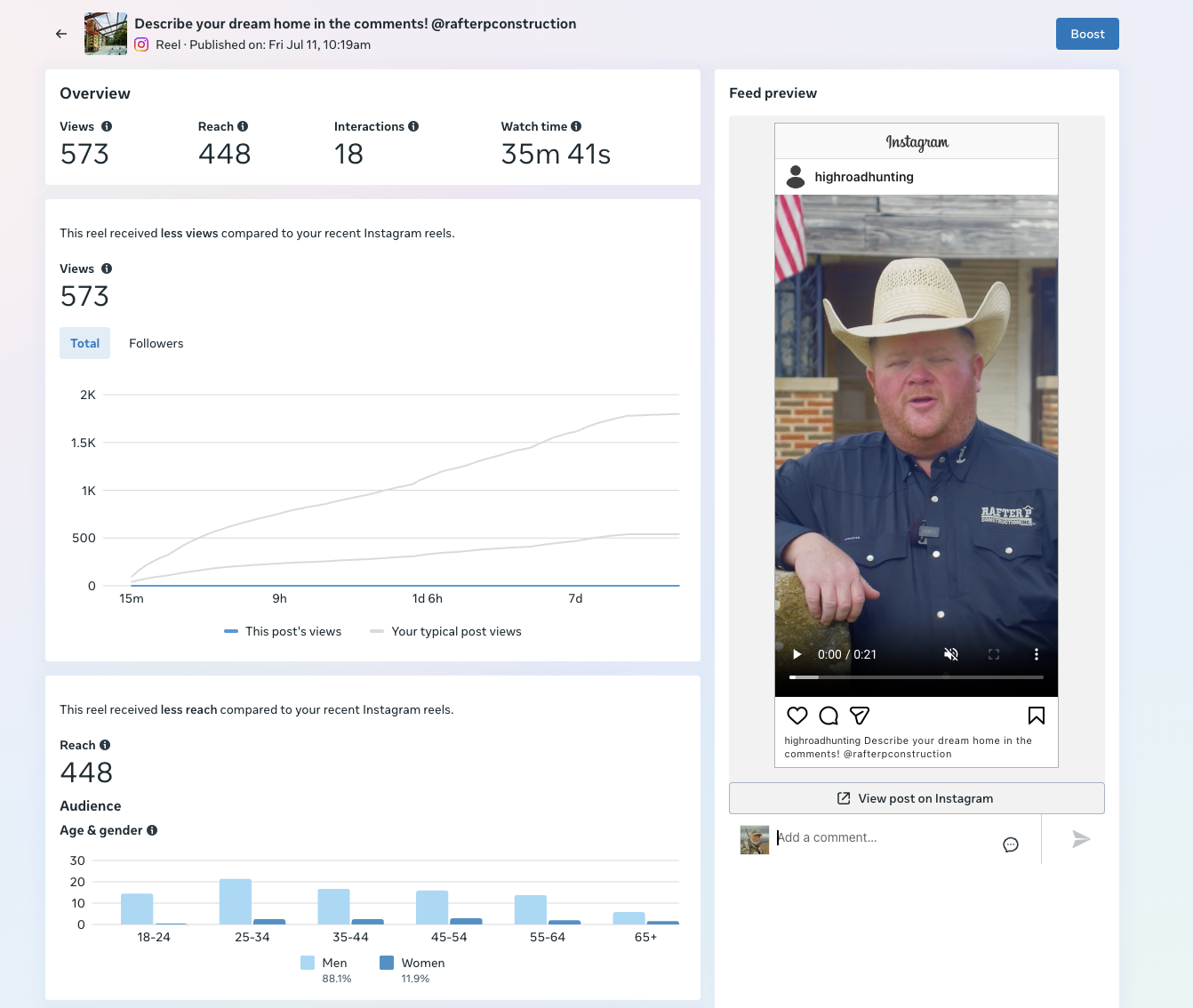The height and width of the screenshot is (1008, 1193).
Task: Send the comment with the arrow icon
Action: tap(1081, 839)
